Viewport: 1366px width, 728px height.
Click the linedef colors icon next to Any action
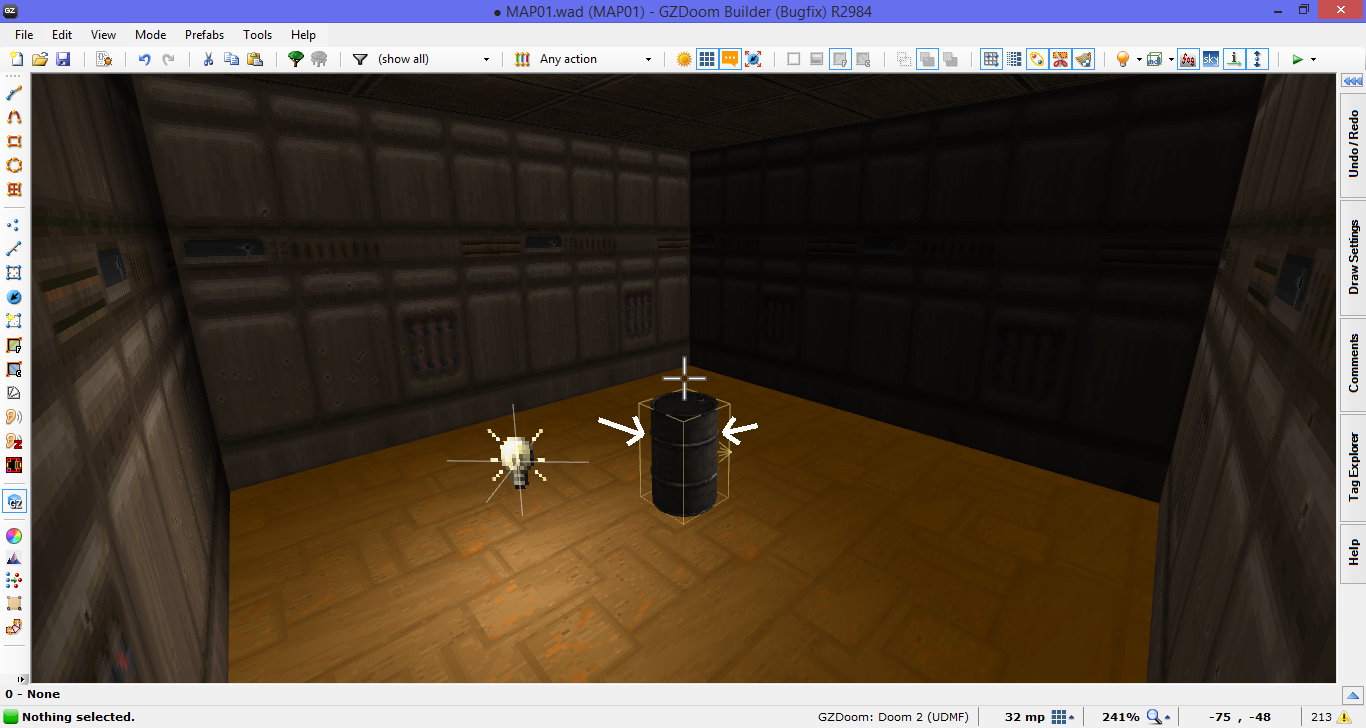(522, 59)
